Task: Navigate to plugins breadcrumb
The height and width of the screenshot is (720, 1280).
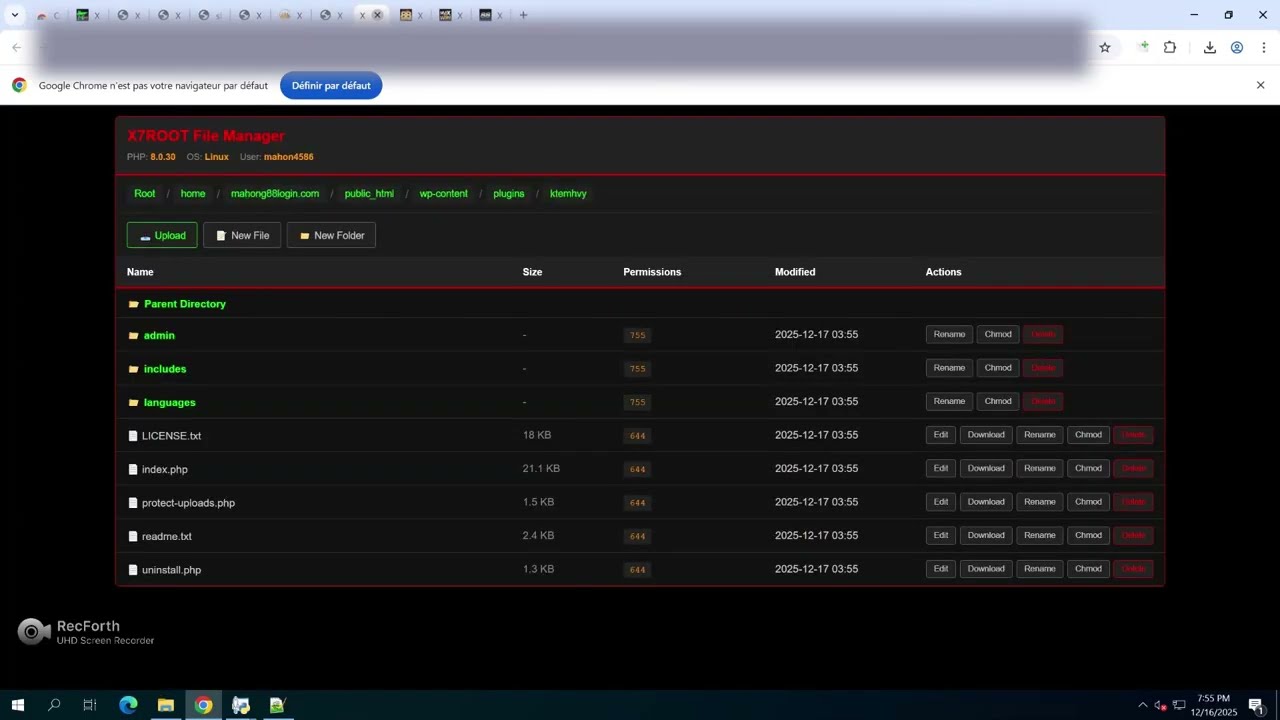Action: 509,194
